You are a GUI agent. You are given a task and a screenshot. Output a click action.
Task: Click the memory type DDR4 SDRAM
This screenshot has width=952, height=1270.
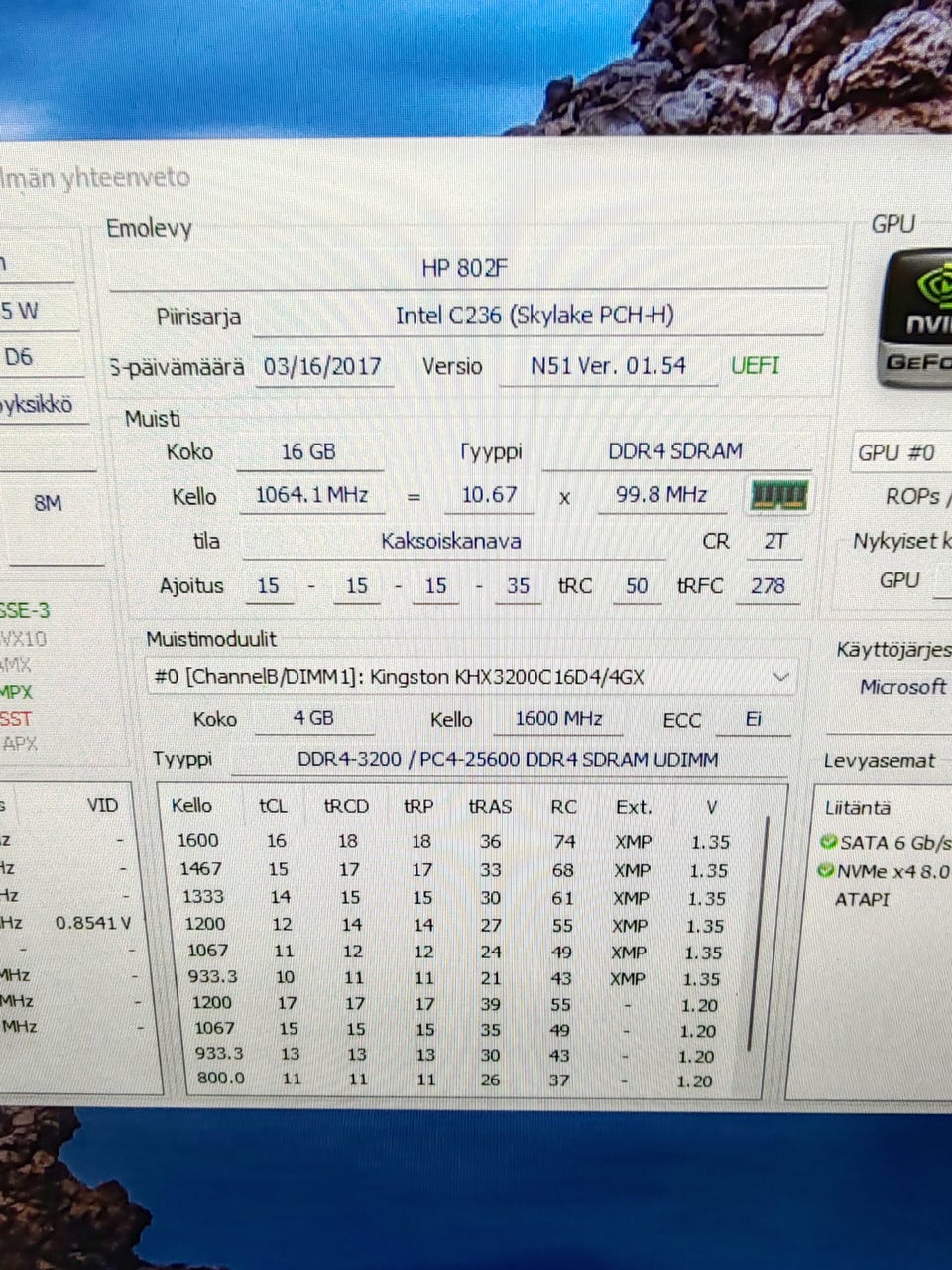tap(675, 451)
